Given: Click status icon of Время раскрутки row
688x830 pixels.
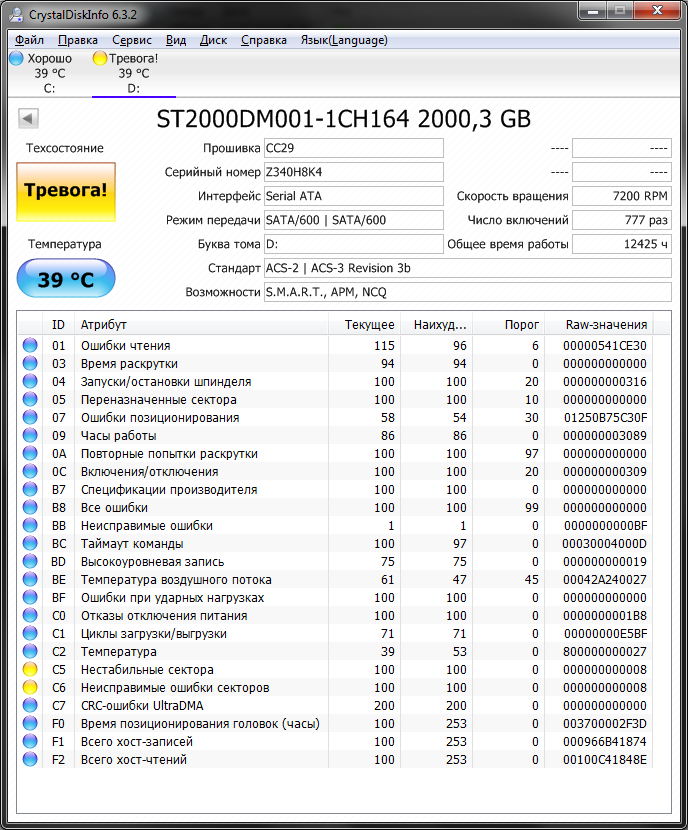Looking at the screenshot, I should point(30,363).
